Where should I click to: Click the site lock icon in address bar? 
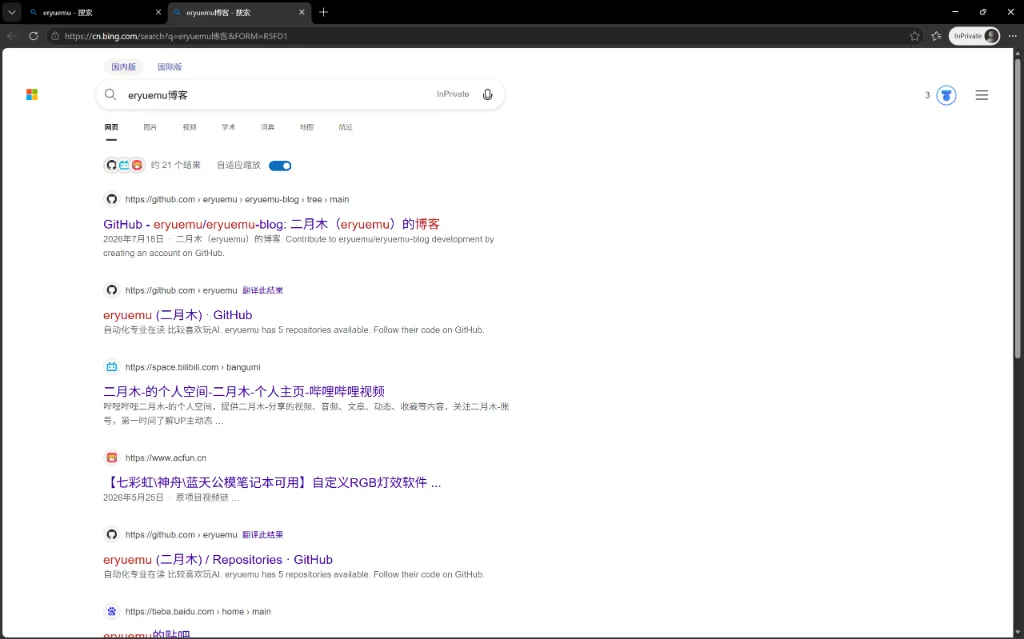[x=56, y=36]
